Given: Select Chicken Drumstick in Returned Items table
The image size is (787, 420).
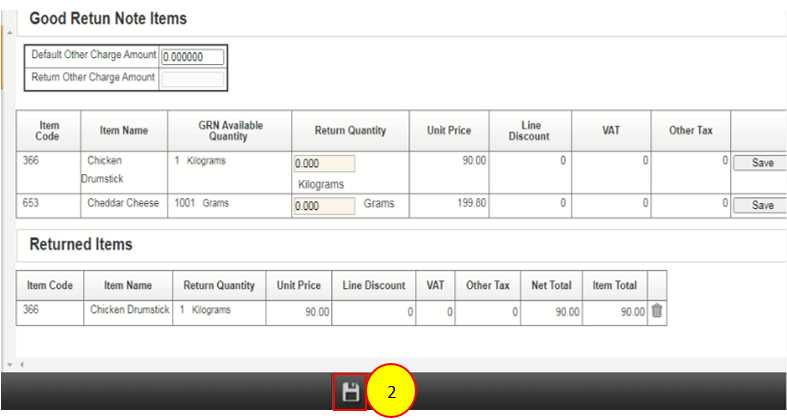Looking at the screenshot, I should point(128,311).
